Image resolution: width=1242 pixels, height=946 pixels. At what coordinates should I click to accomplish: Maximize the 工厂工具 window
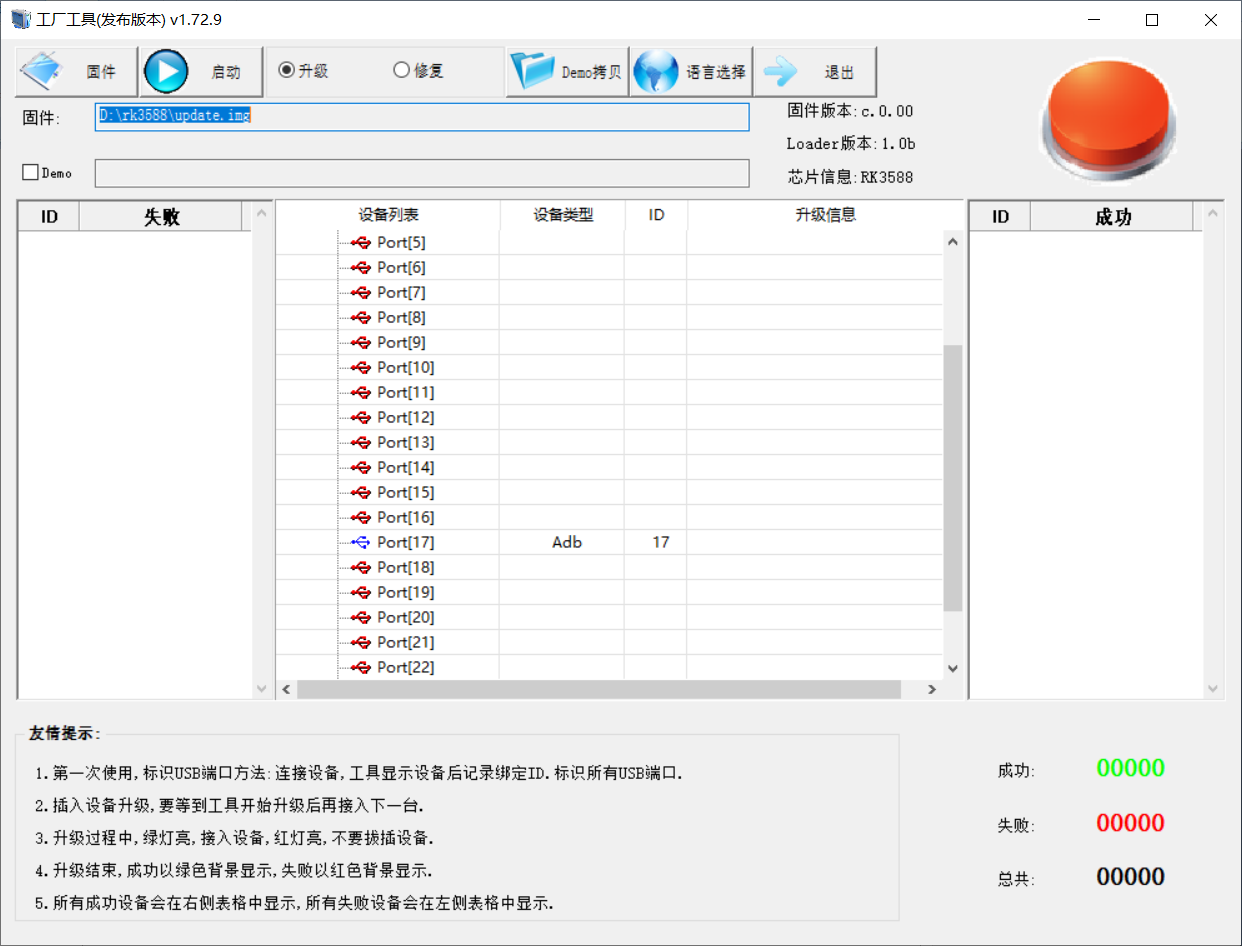[x=1152, y=19]
